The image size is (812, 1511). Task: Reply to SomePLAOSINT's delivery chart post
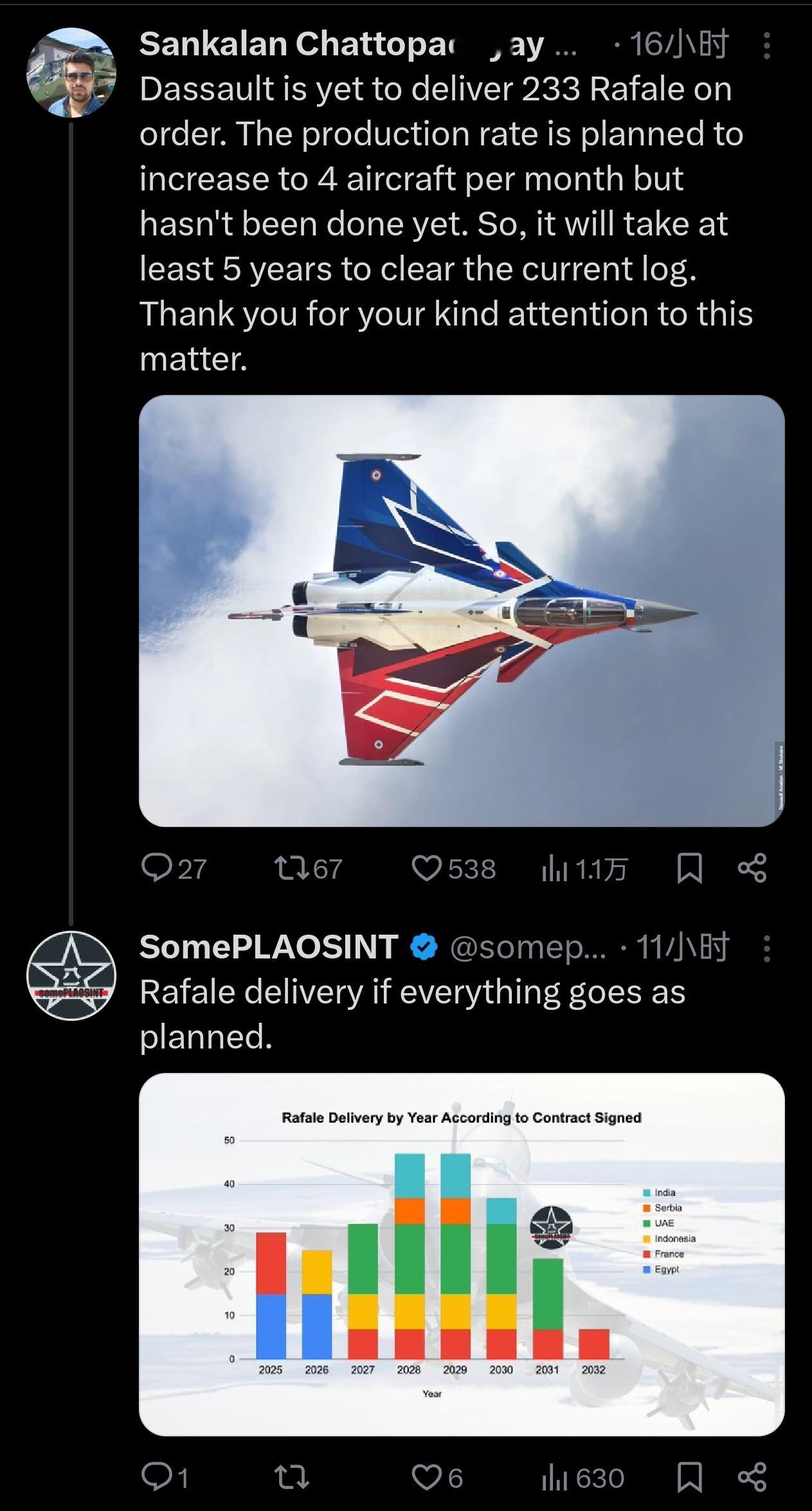(x=155, y=1478)
